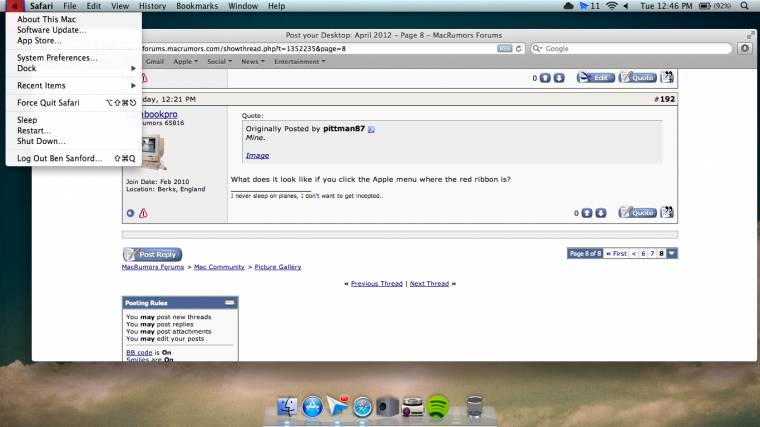Click the Quote button in post #192
Image resolution: width=760 pixels, height=427 pixels.
[637, 212]
